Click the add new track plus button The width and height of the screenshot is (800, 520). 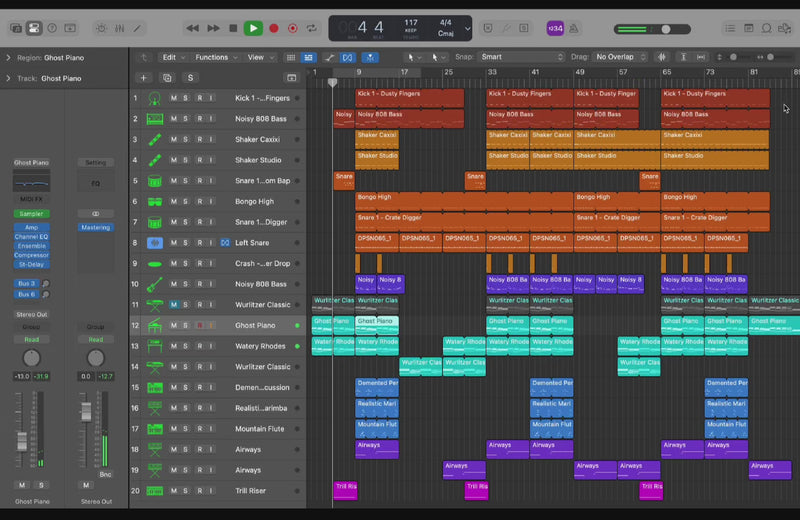coord(143,78)
